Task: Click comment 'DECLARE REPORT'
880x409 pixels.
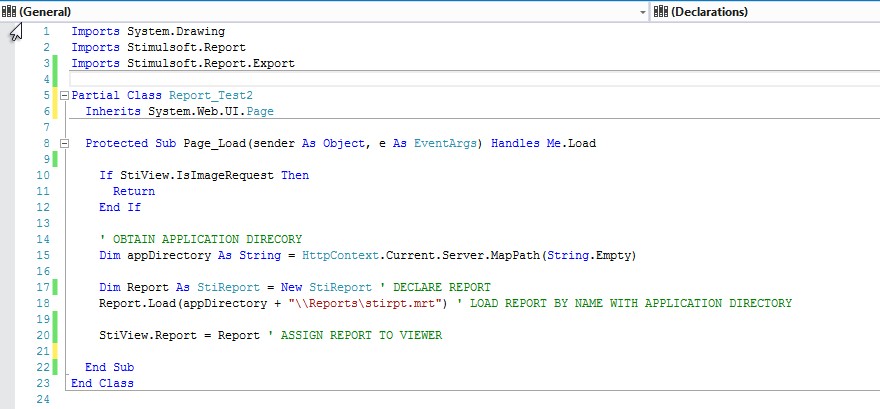Action: click(442, 287)
